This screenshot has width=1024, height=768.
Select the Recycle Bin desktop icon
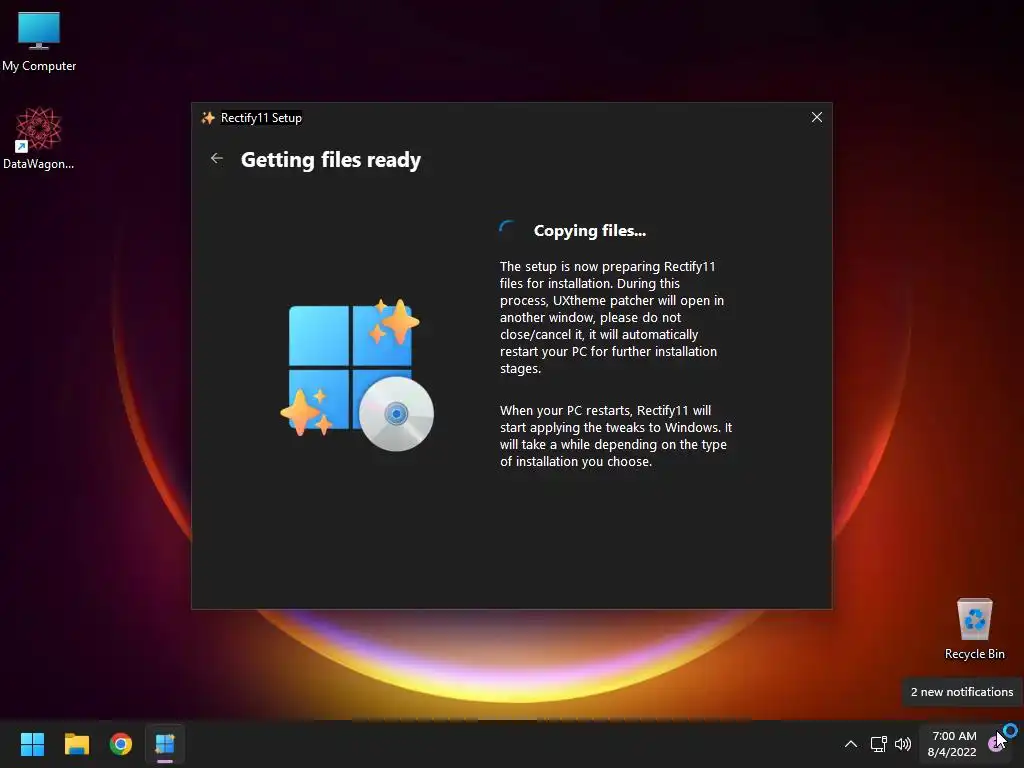click(x=974, y=629)
